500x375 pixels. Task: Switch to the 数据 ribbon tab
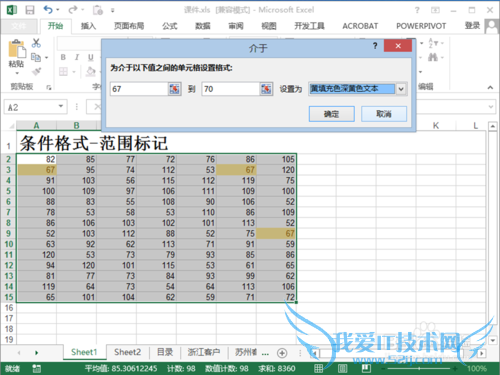coord(203,26)
